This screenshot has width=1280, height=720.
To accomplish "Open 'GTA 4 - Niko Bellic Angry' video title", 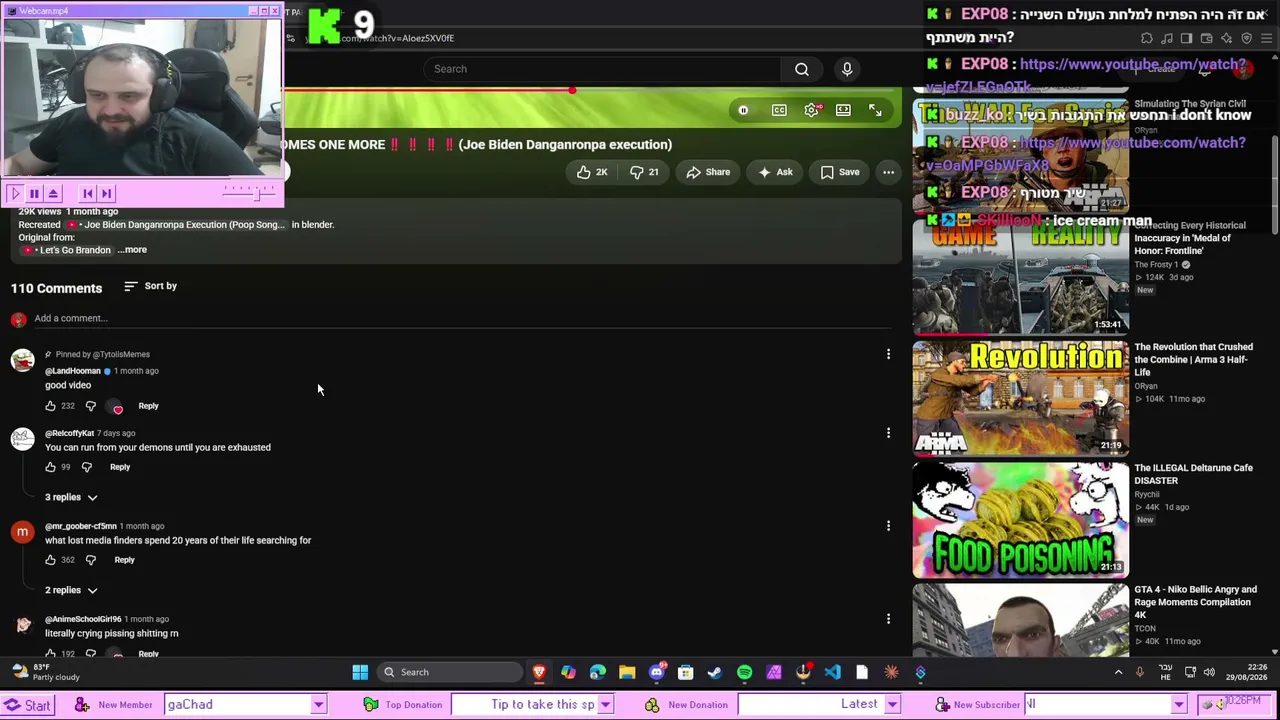I will [1195, 602].
